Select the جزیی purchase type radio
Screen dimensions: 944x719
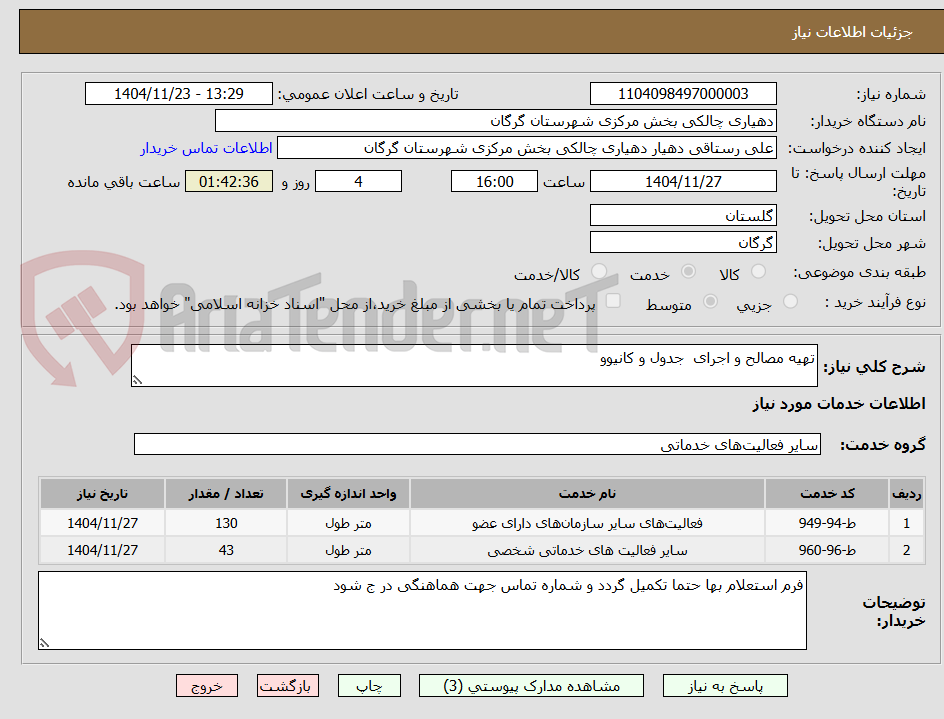[x=790, y=301]
